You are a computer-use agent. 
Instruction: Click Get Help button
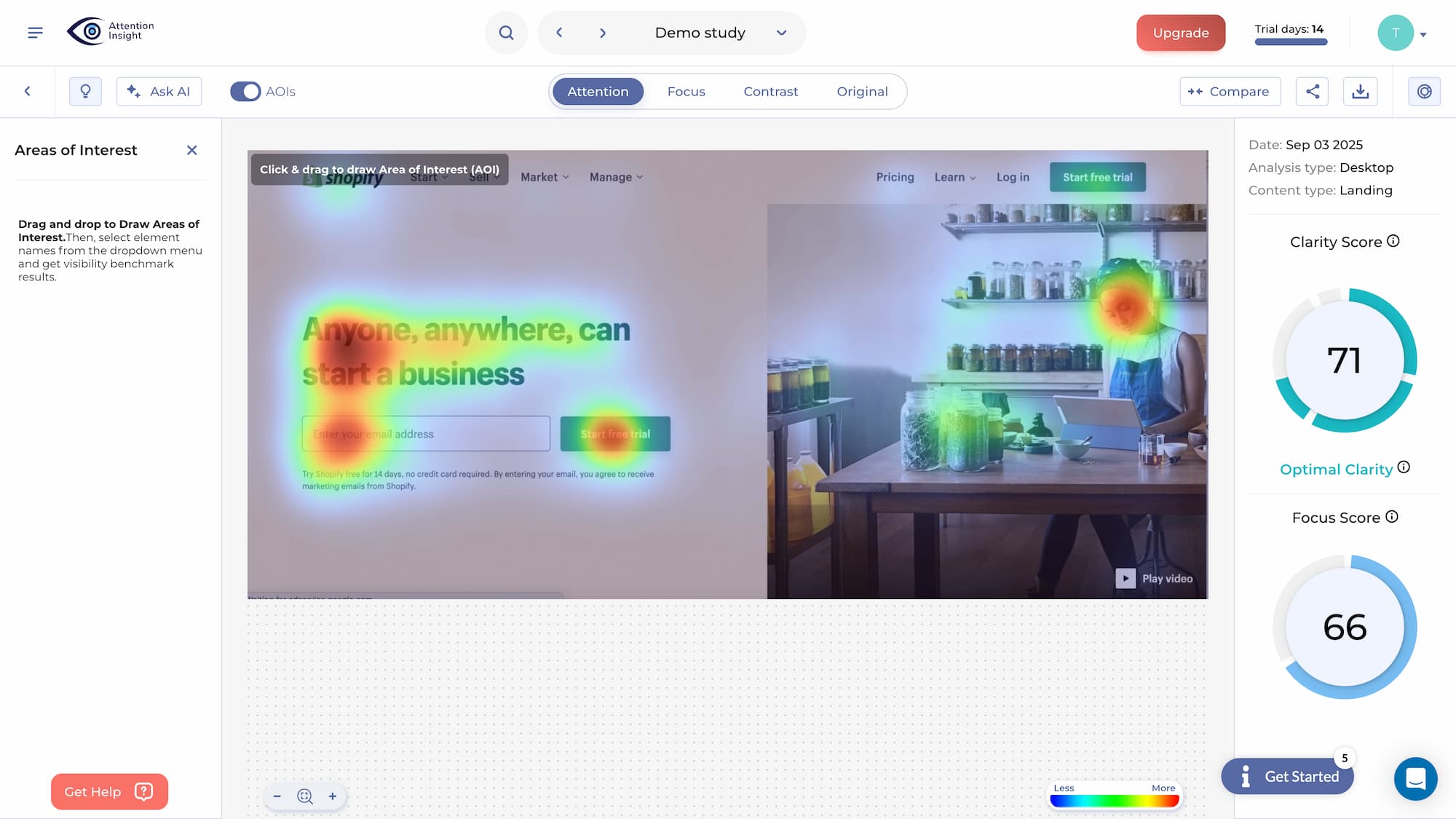click(x=109, y=791)
